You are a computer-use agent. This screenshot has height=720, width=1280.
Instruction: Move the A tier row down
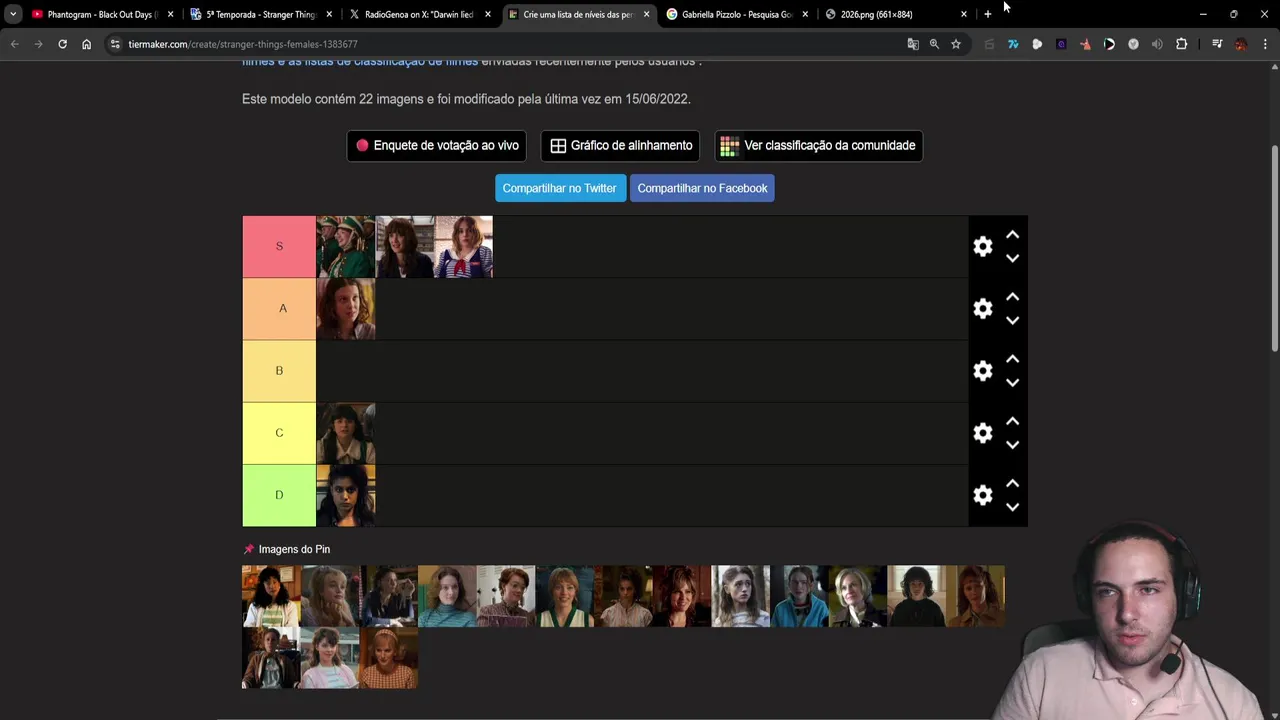[x=1012, y=320]
